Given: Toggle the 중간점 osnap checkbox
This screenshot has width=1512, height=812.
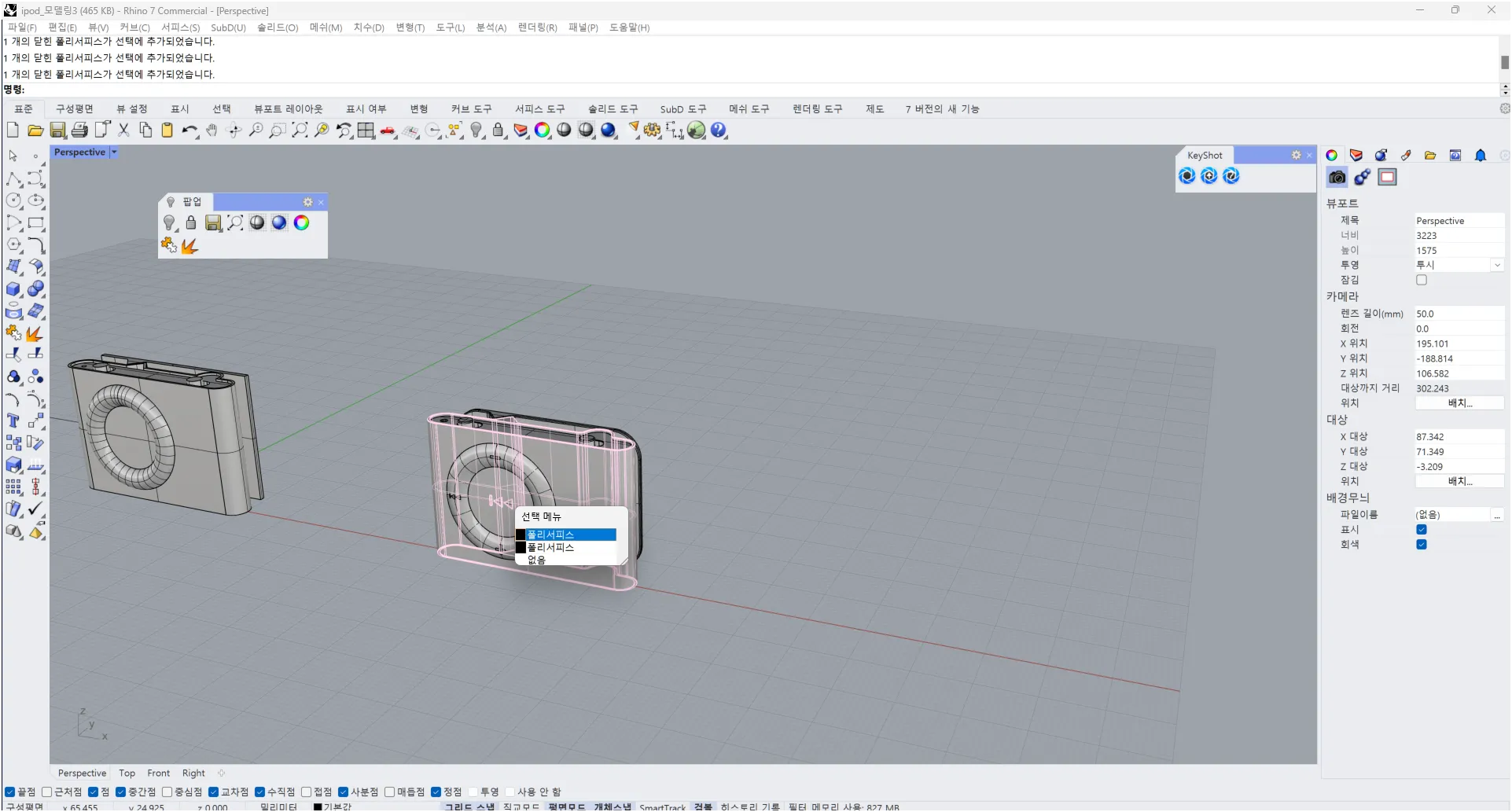Looking at the screenshot, I should [x=120, y=792].
